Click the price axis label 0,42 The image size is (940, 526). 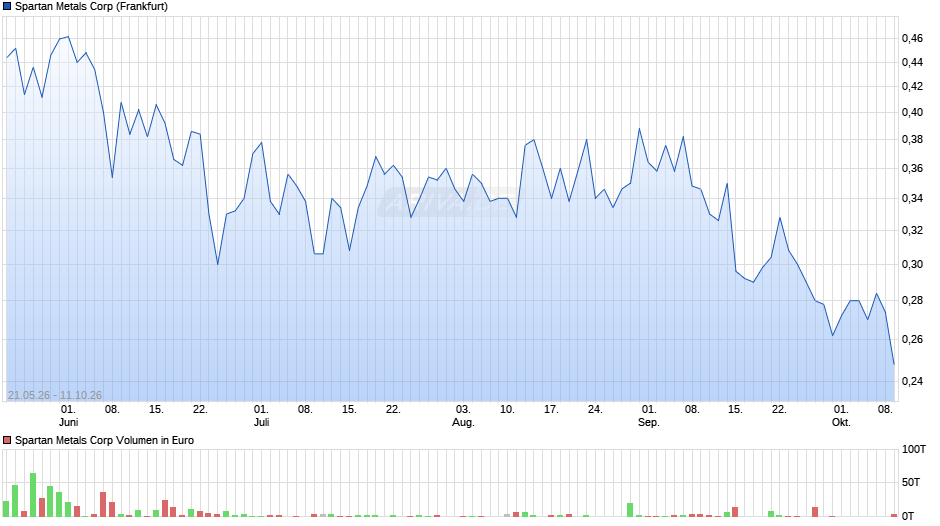point(912,86)
